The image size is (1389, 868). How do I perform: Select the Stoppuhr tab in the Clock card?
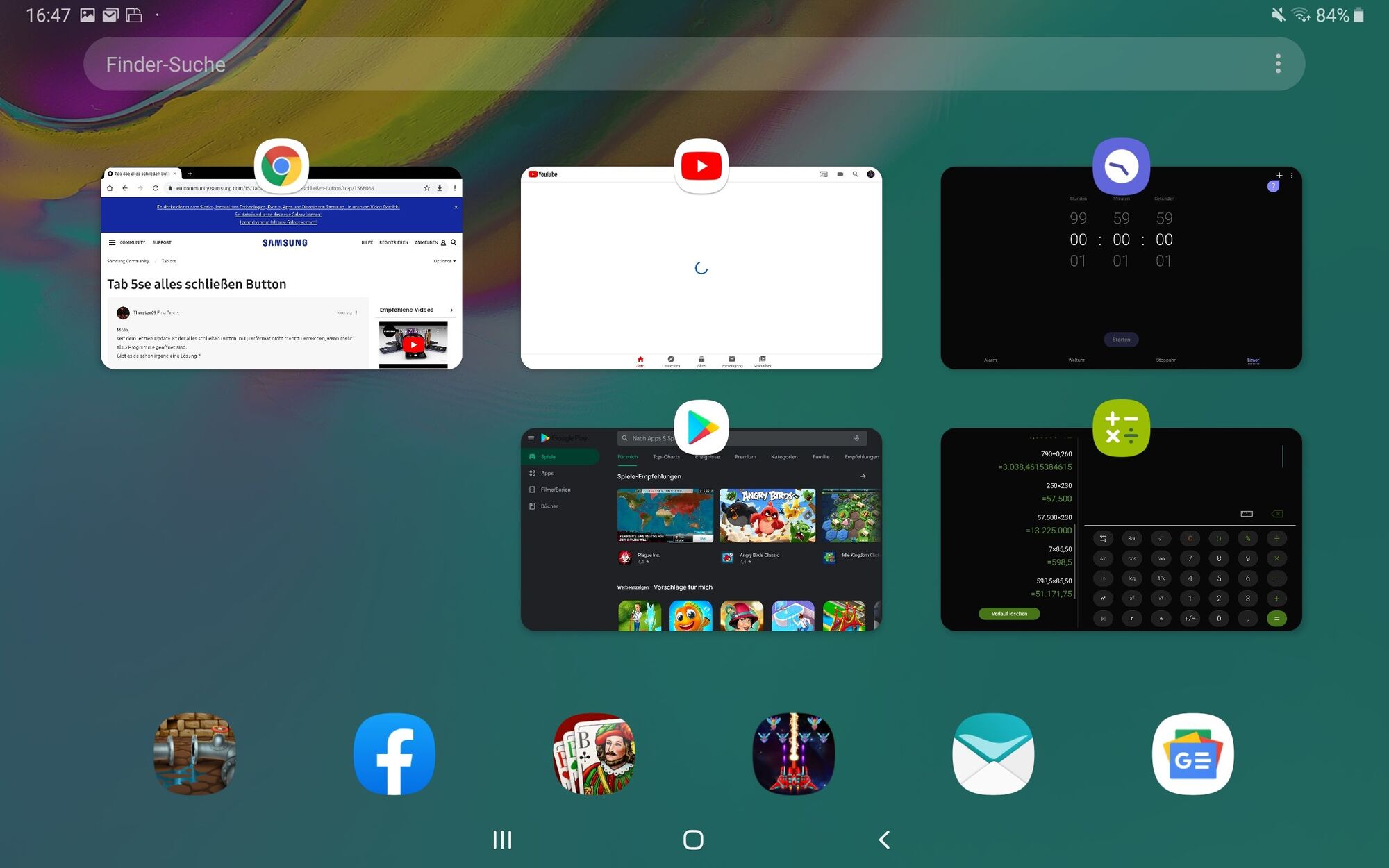point(1165,360)
